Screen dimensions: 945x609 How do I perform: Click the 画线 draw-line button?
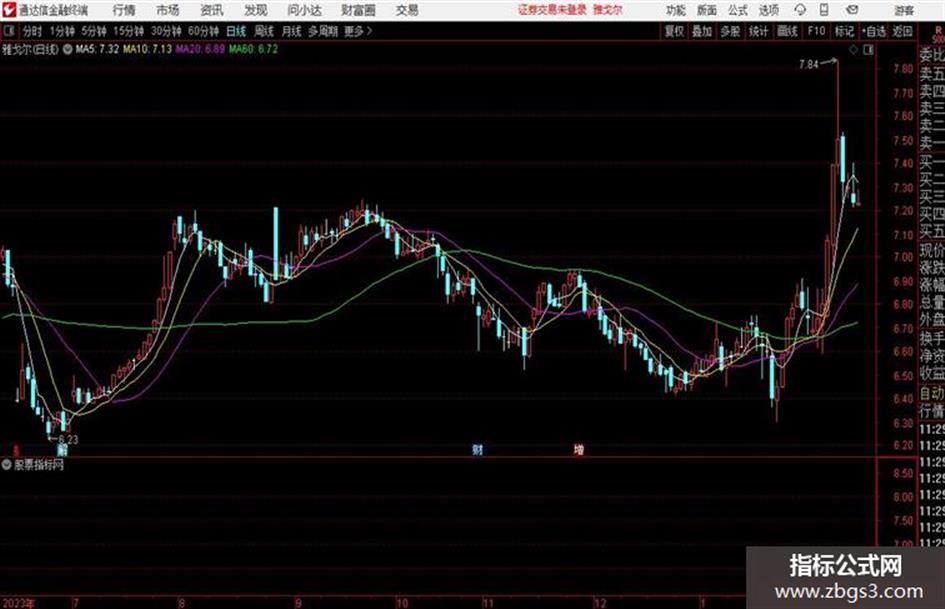(788, 31)
